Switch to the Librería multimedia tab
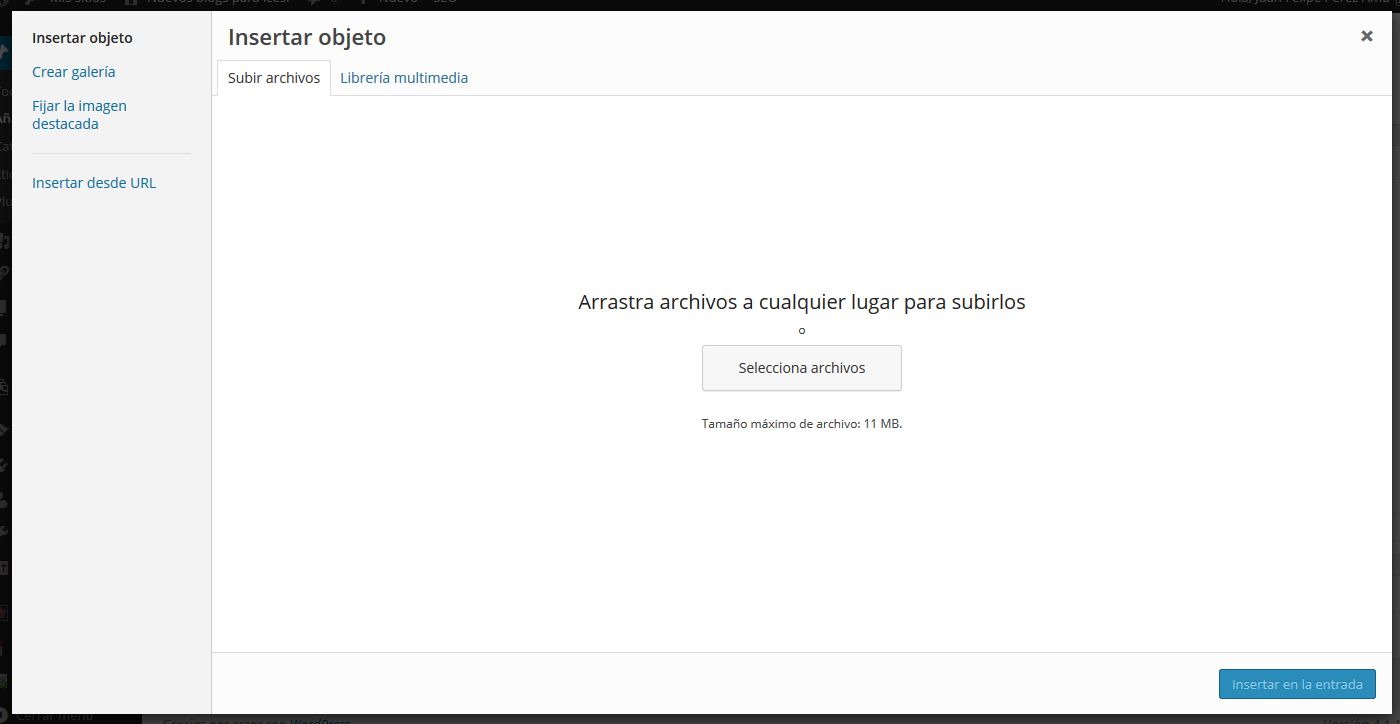Screen dimensions: 1400x724 (404, 78)
